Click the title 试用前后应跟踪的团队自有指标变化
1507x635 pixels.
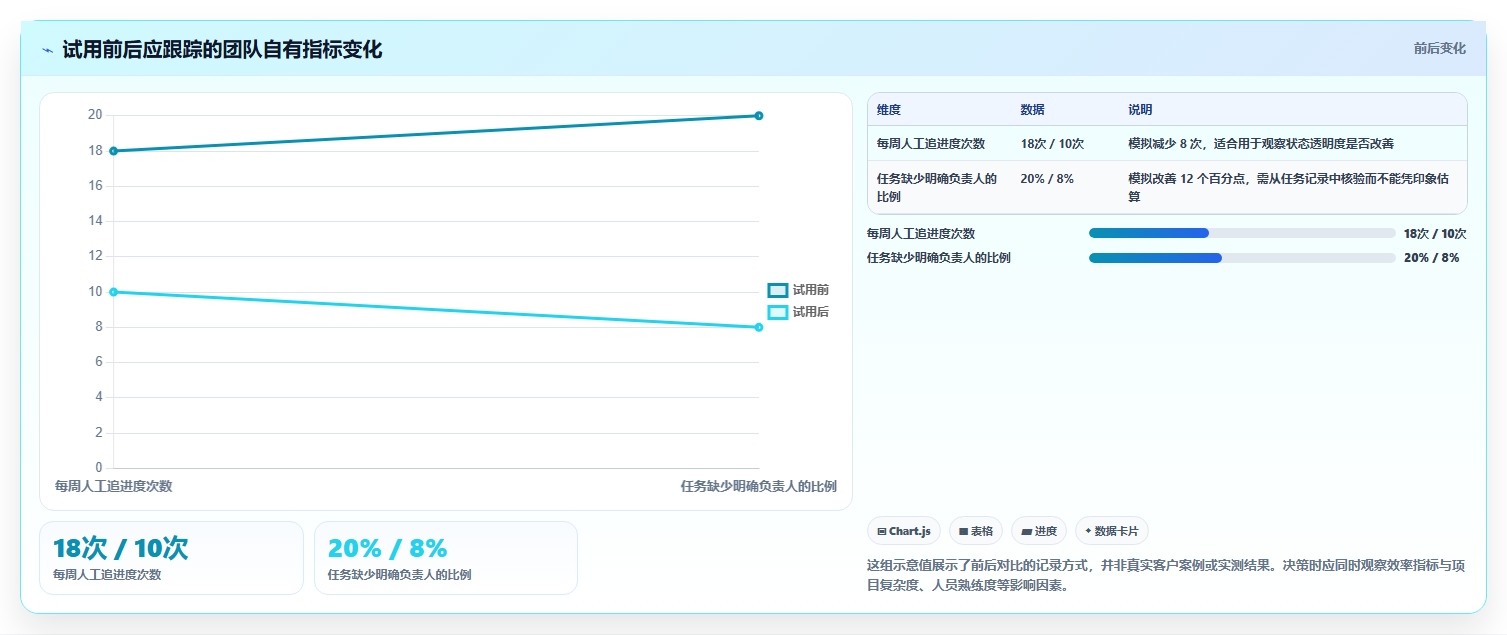222,49
